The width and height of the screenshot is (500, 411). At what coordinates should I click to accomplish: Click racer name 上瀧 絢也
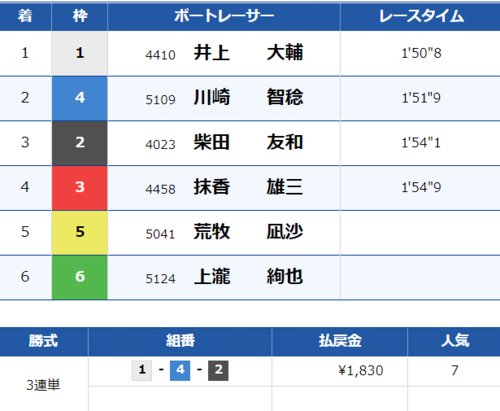click(x=248, y=276)
